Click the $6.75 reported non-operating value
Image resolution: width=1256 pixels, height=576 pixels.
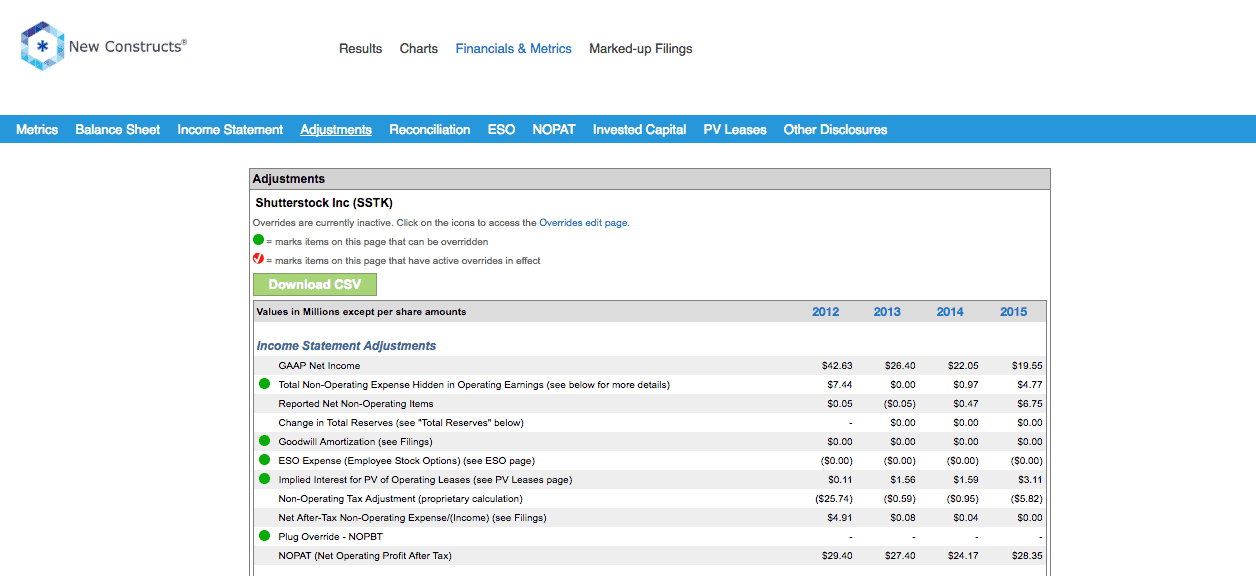tap(1030, 404)
